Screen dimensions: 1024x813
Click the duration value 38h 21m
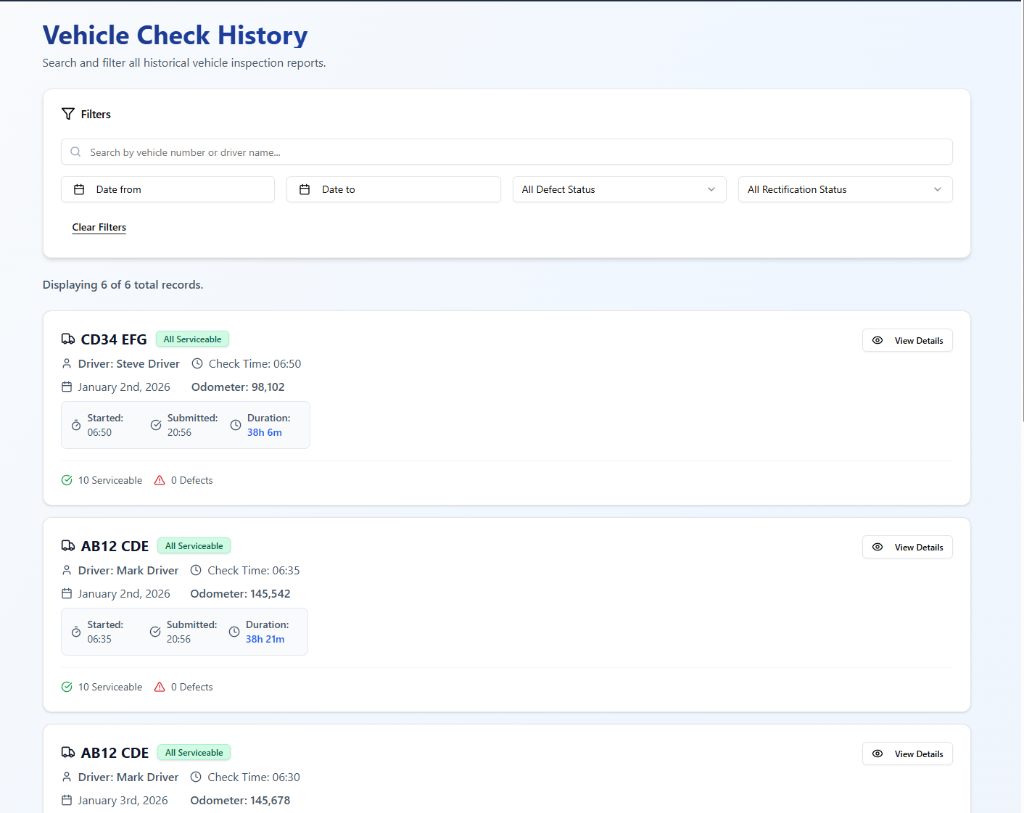tap(265, 639)
